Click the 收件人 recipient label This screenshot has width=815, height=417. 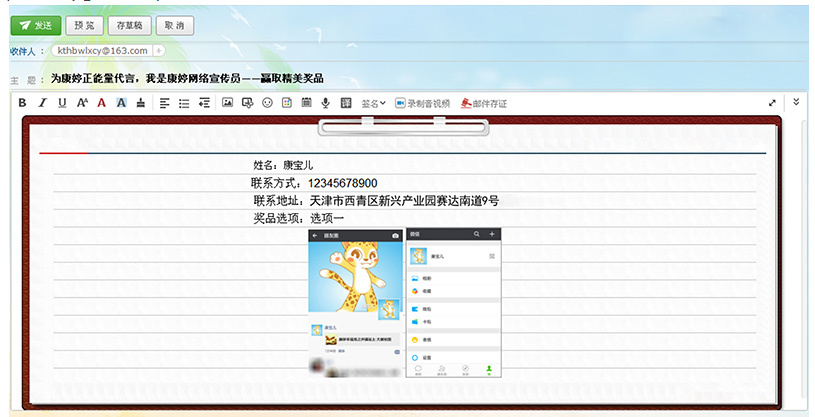[x=23, y=51]
